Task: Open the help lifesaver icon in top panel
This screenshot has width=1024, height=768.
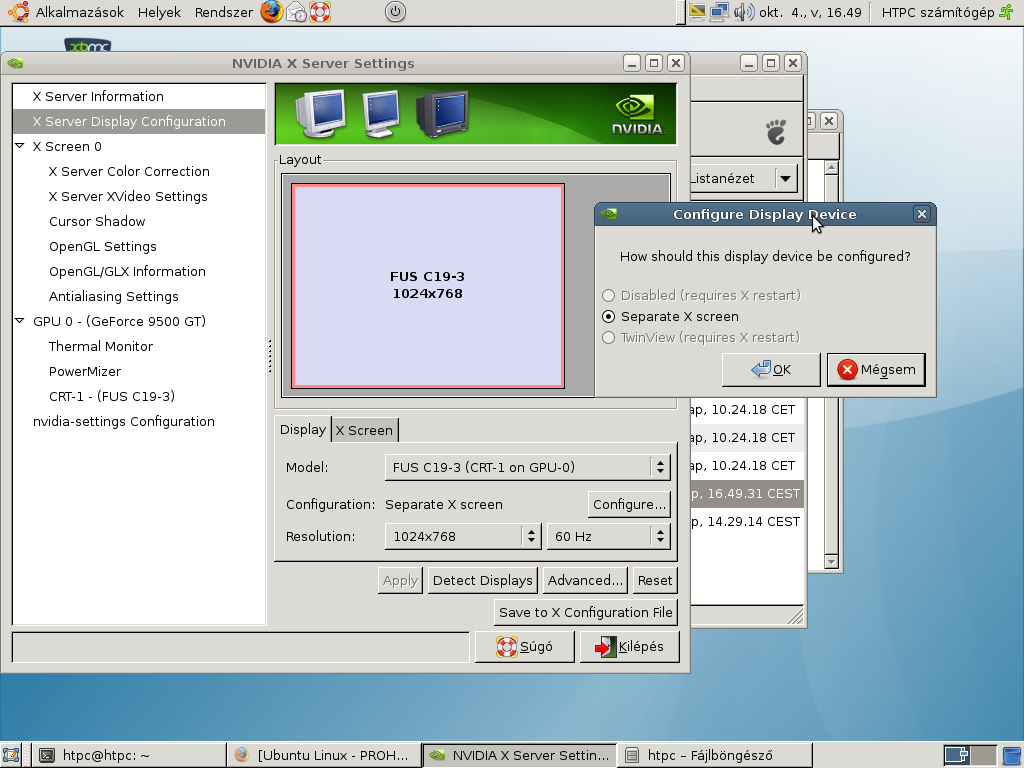Action: click(x=320, y=12)
